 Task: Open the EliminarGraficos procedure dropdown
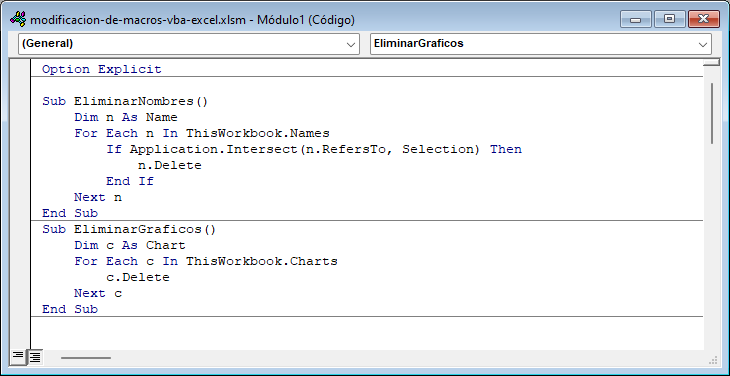point(541,44)
